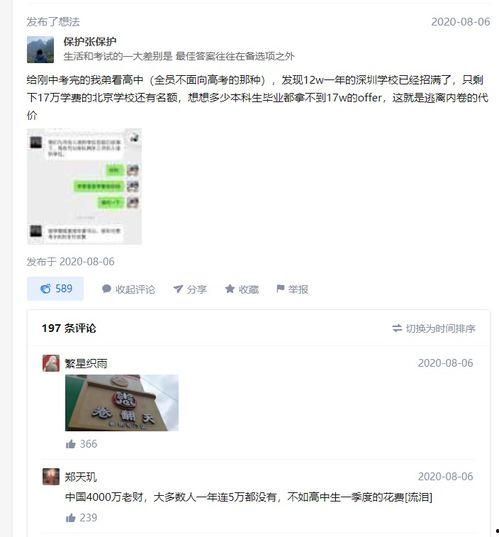Screen dimensions: 499x537
Task: Open the commenter name 繁星织雨
Action: pyautogui.click(x=86, y=363)
